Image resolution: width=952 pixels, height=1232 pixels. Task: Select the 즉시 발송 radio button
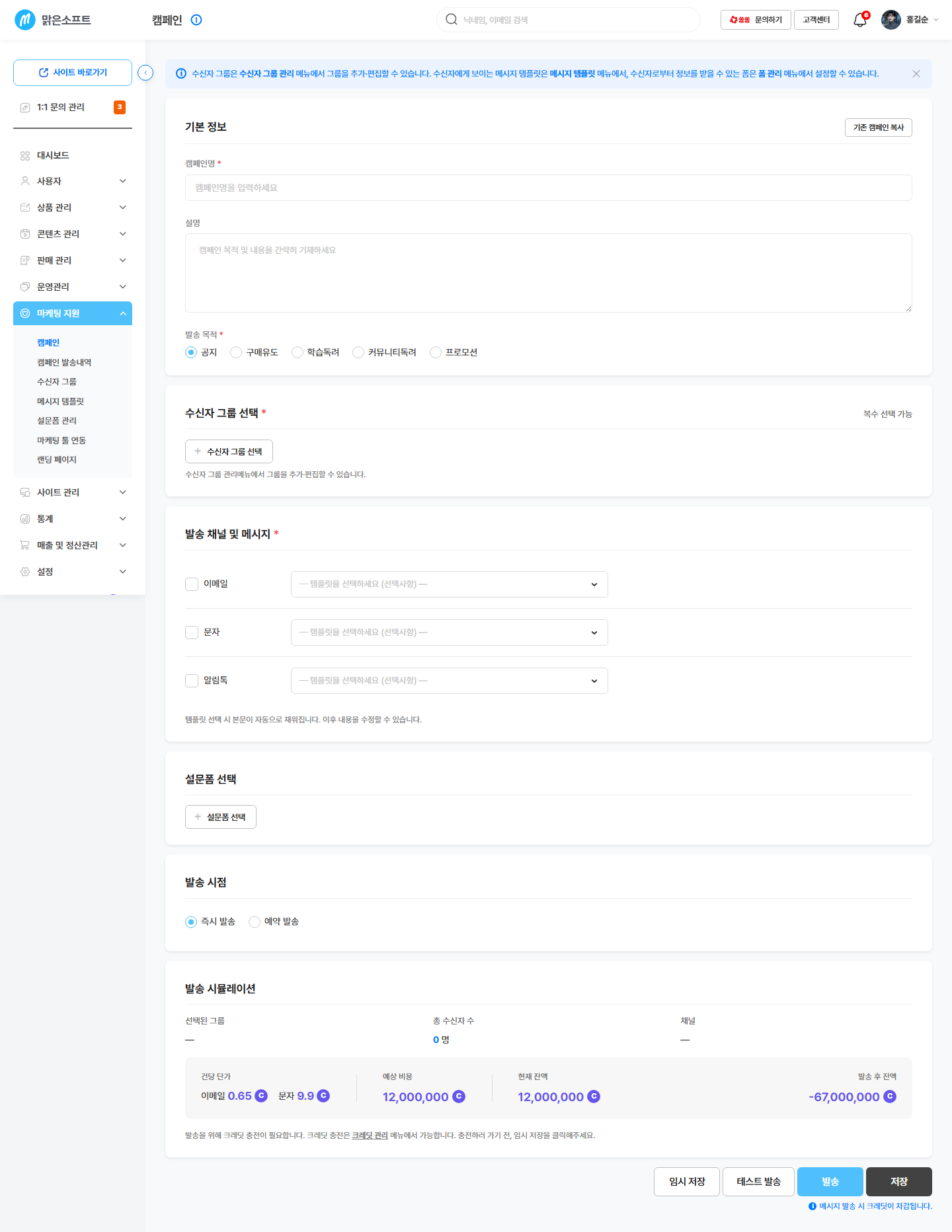tap(191, 922)
